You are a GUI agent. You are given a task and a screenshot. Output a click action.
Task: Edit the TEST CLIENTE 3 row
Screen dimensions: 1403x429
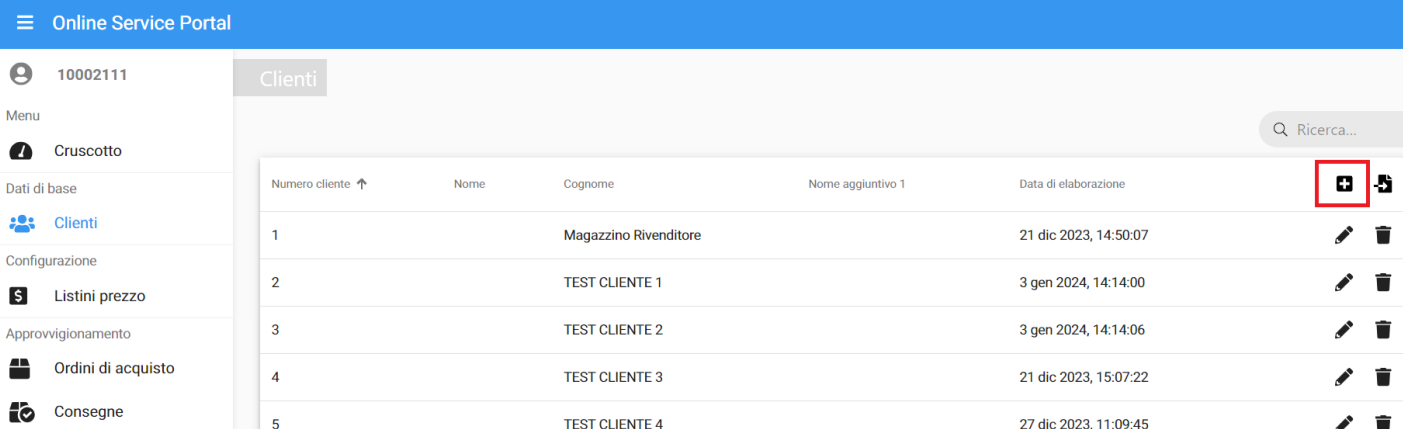point(1344,377)
